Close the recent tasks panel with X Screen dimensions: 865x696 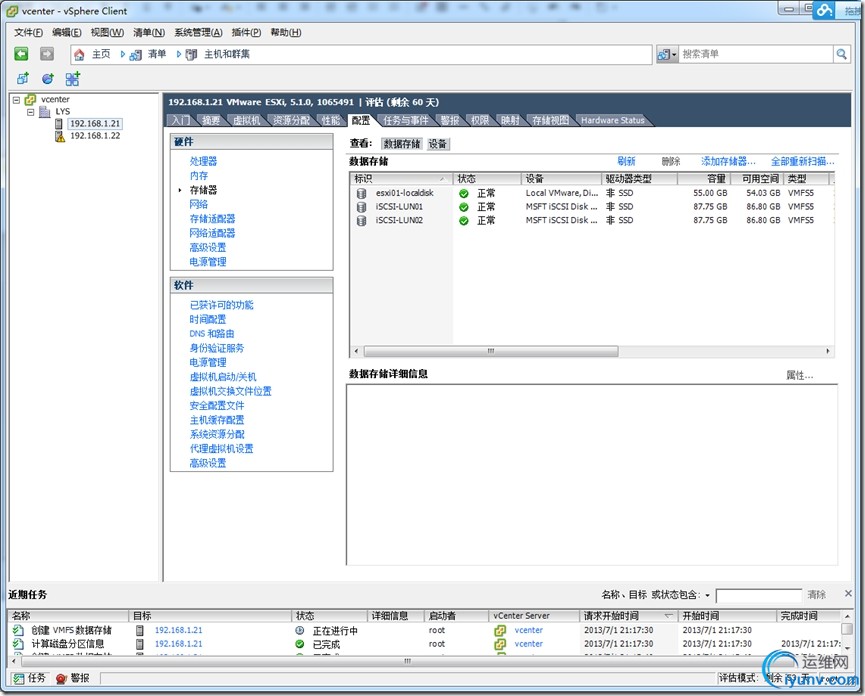point(848,593)
